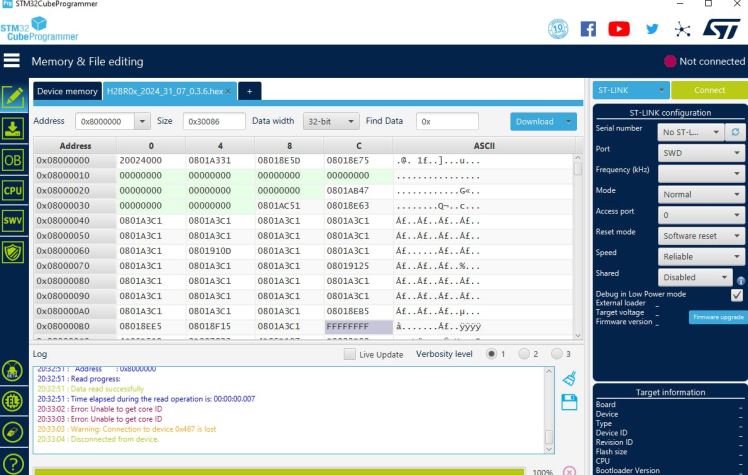The height and width of the screenshot is (475, 748).
Task: Open the OB option bytes panel
Action: tap(13, 160)
